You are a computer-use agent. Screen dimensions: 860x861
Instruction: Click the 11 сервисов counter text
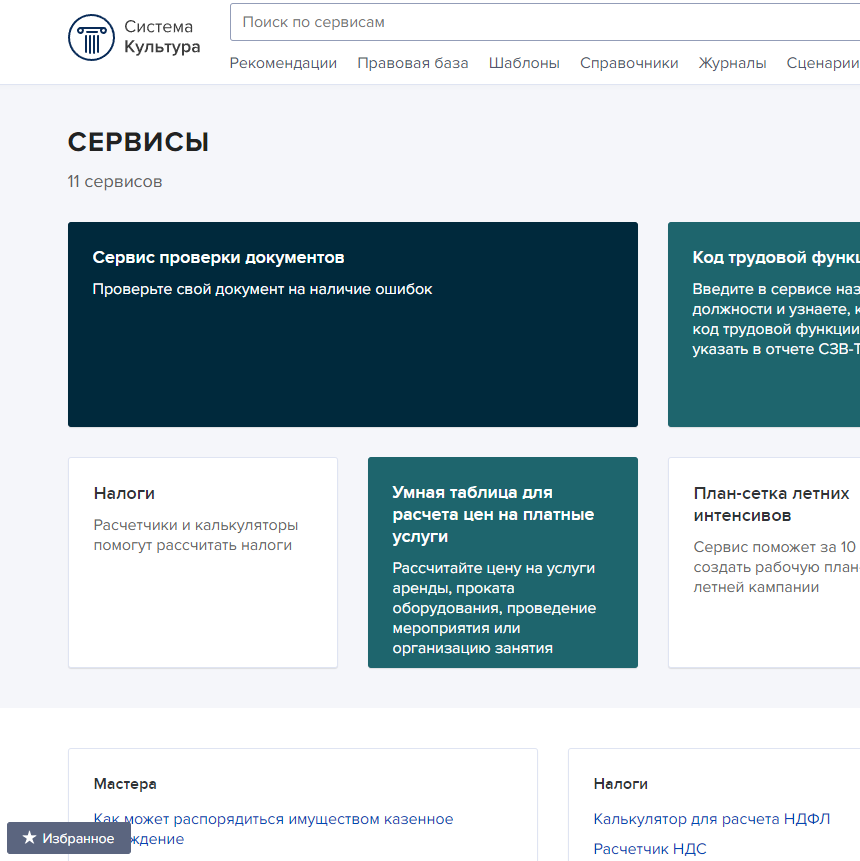pyautogui.click(x=115, y=182)
